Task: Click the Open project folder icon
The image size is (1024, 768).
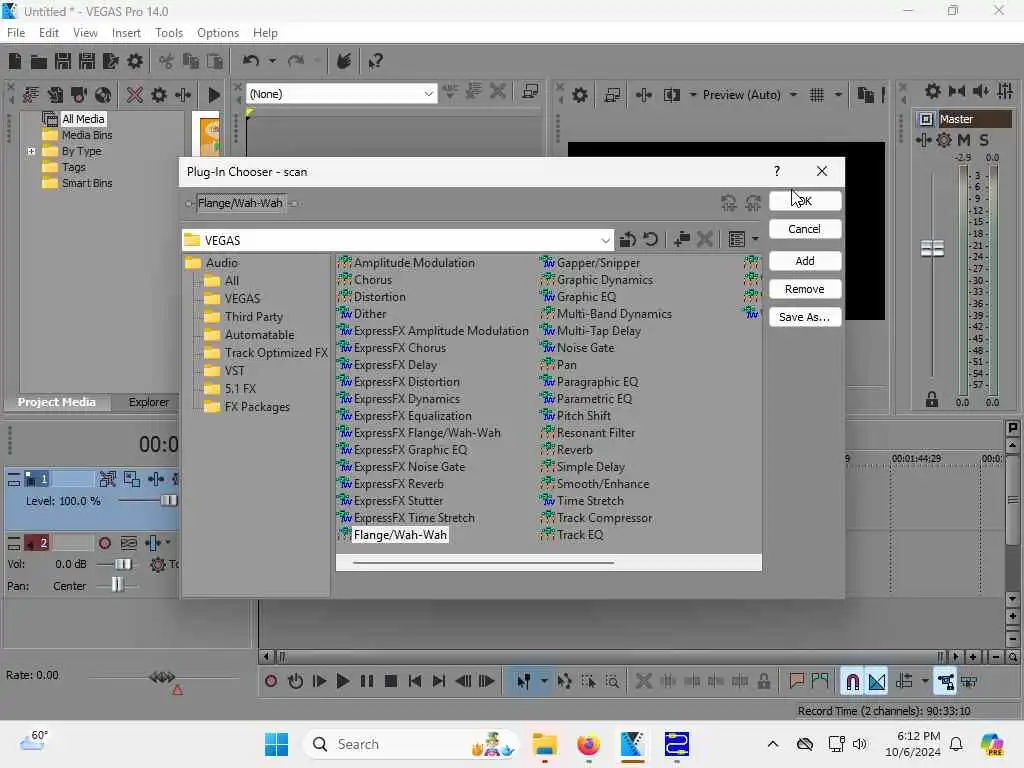Action: tap(39, 61)
